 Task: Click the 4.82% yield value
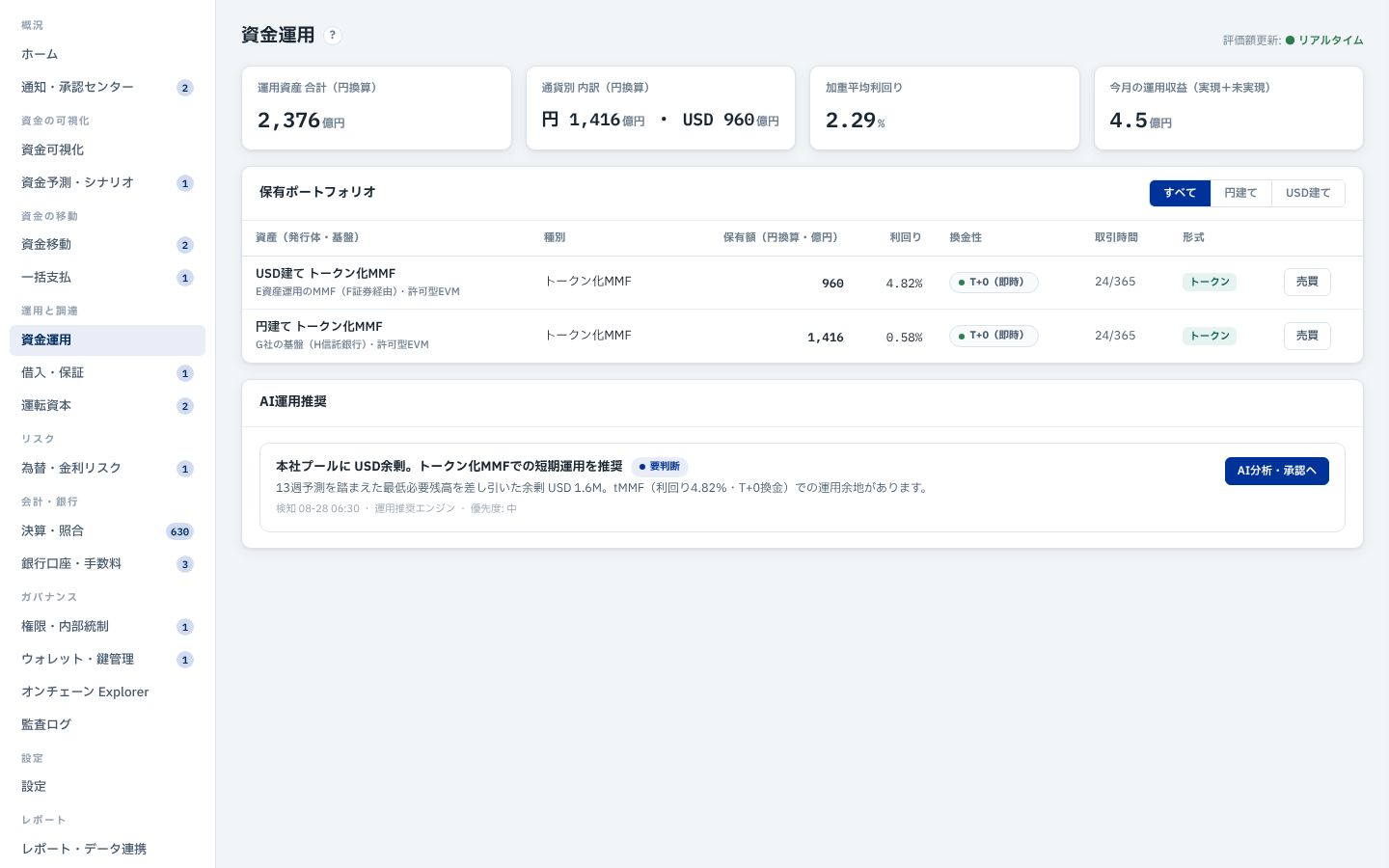coord(904,284)
